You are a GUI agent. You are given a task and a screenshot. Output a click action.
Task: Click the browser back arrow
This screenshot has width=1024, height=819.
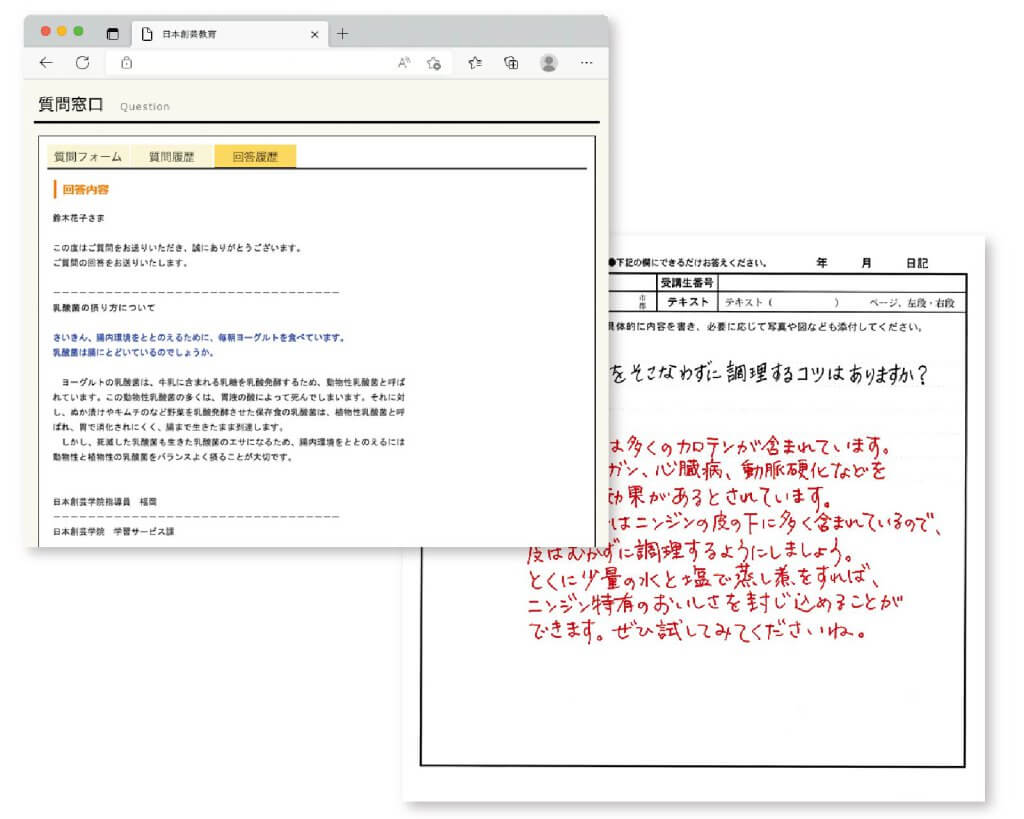[46, 63]
